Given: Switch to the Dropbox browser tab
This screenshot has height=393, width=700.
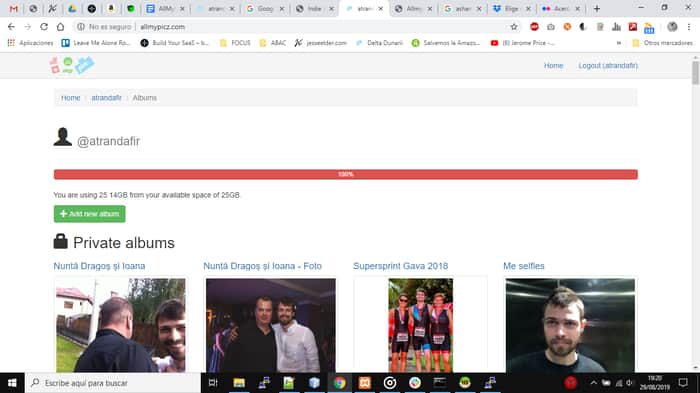Looking at the screenshot, I should click(x=511, y=8).
